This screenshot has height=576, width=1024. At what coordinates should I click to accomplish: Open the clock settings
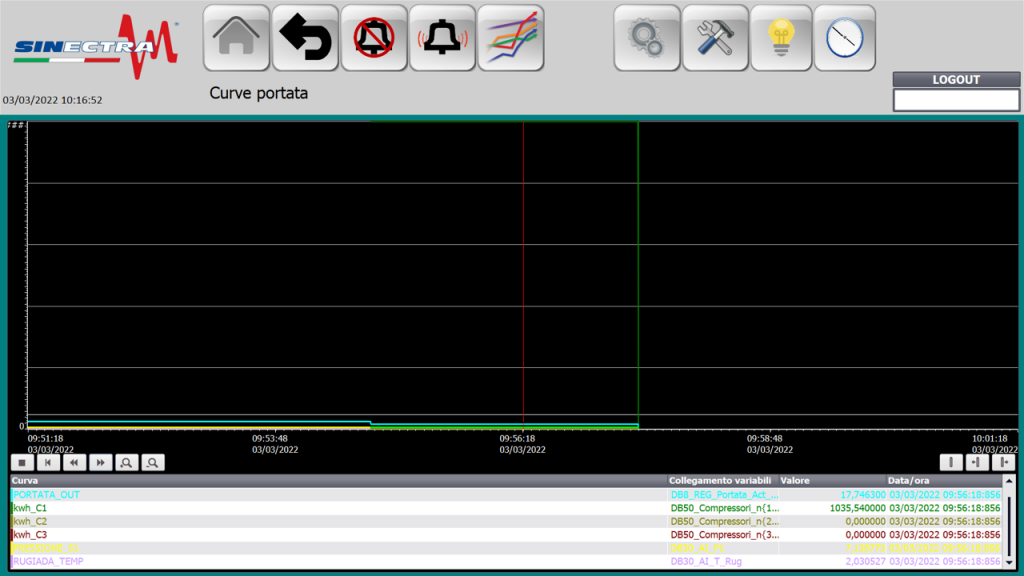844,38
